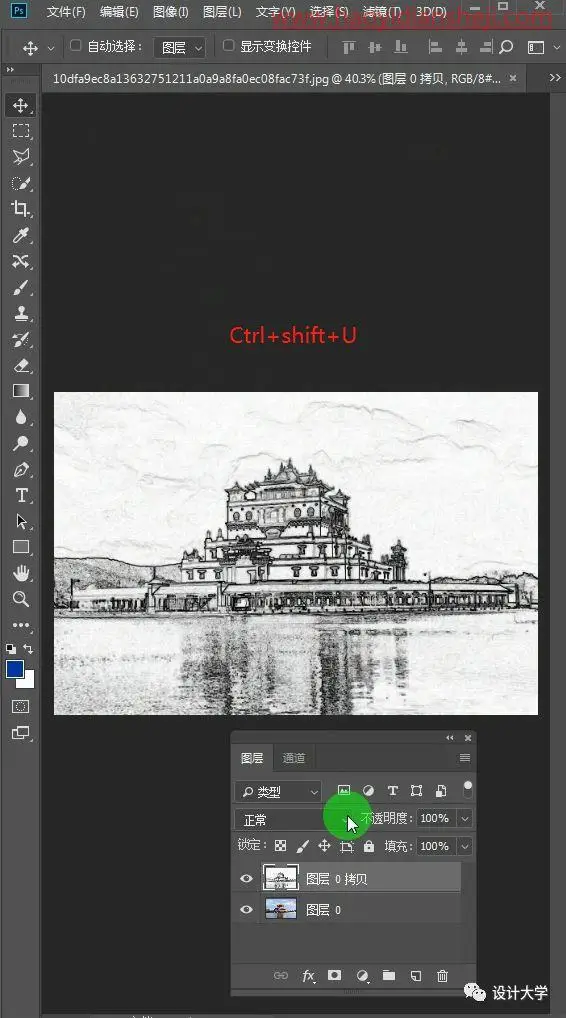Select the Zoom magnifier tool
Image resolution: width=566 pixels, height=1018 pixels.
point(21,599)
